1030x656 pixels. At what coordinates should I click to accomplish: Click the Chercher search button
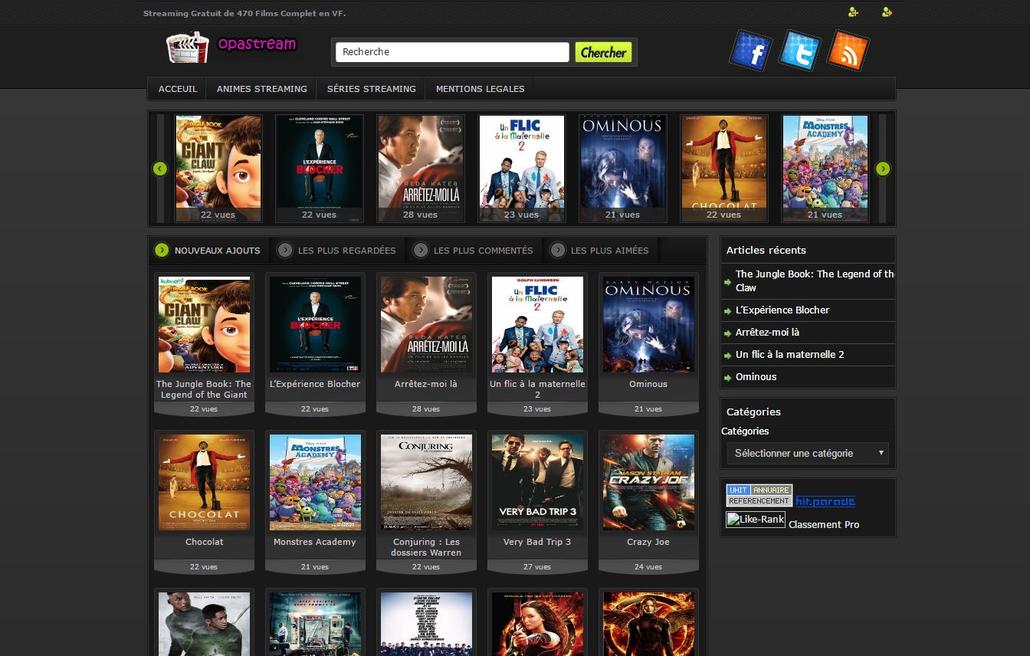[603, 52]
